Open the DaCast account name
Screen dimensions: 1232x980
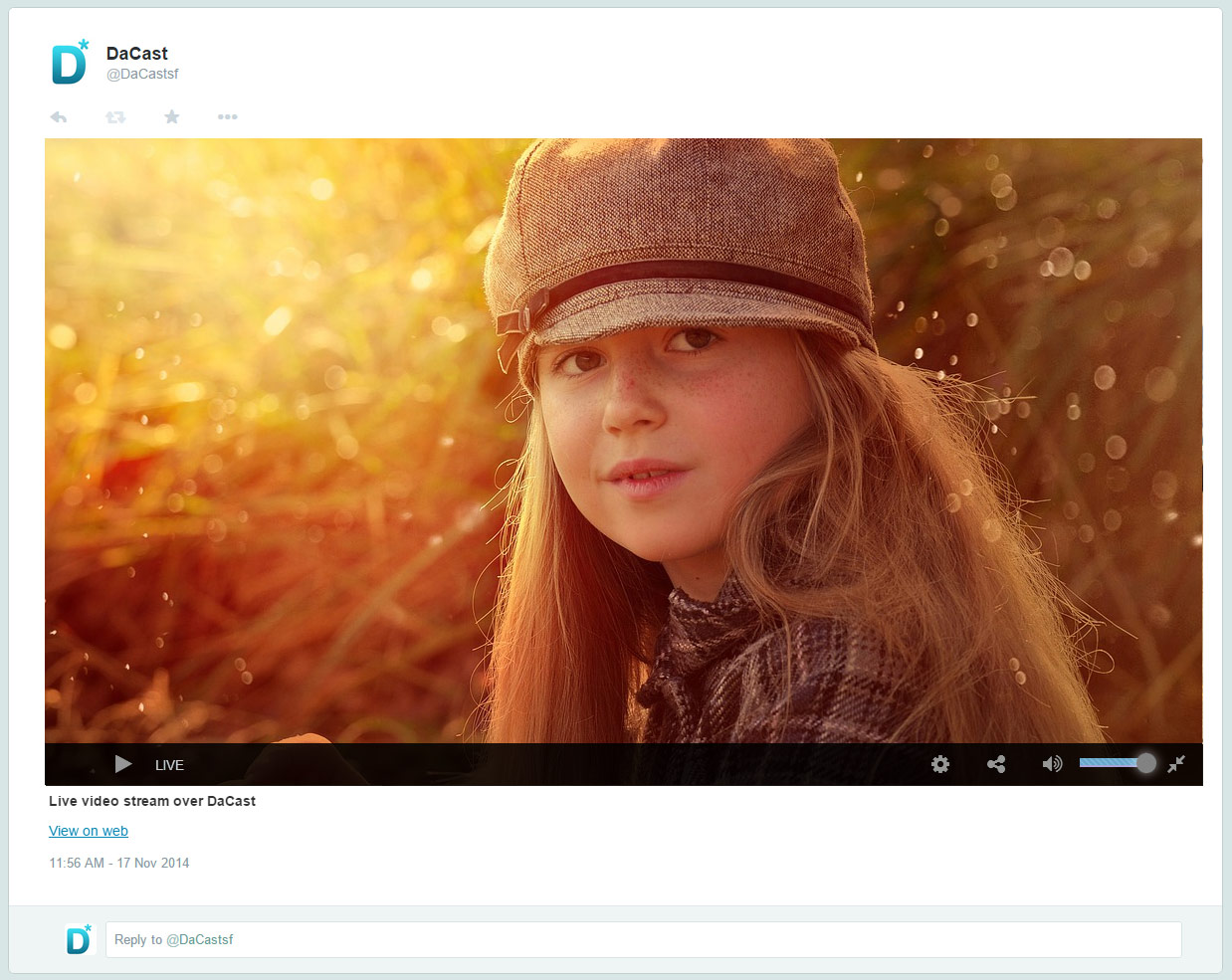(x=137, y=54)
